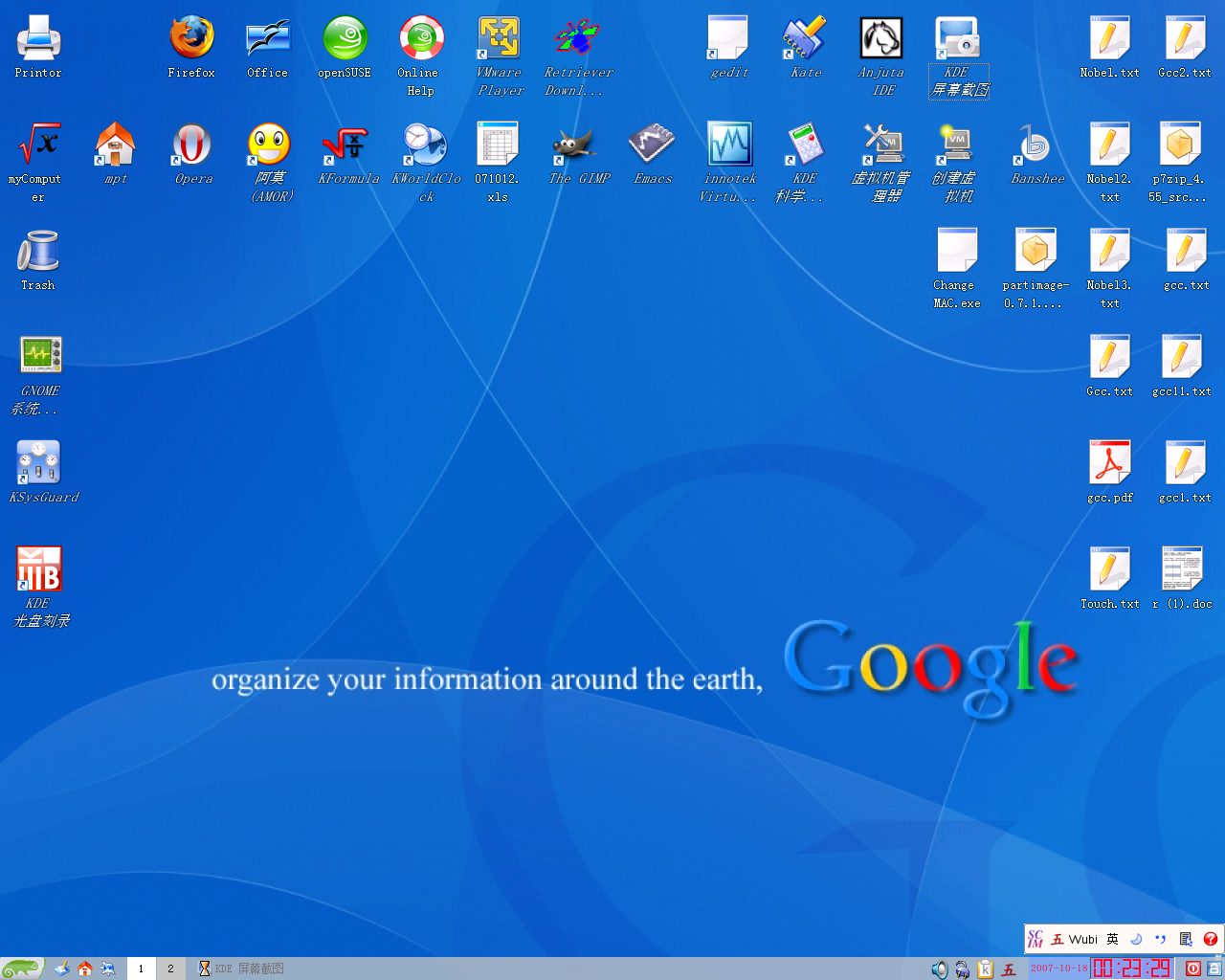Open the volume speaker tray icon
This screenshot has height=980, width=1225.
939,969
